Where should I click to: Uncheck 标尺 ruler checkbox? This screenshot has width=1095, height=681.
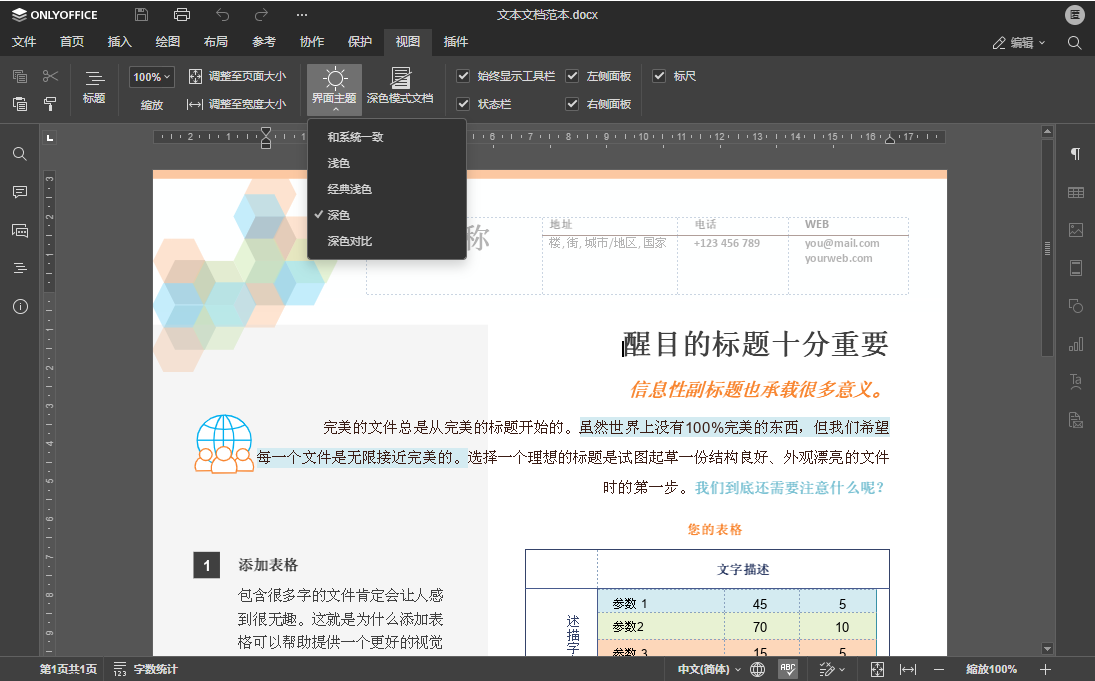coord(659,76)
